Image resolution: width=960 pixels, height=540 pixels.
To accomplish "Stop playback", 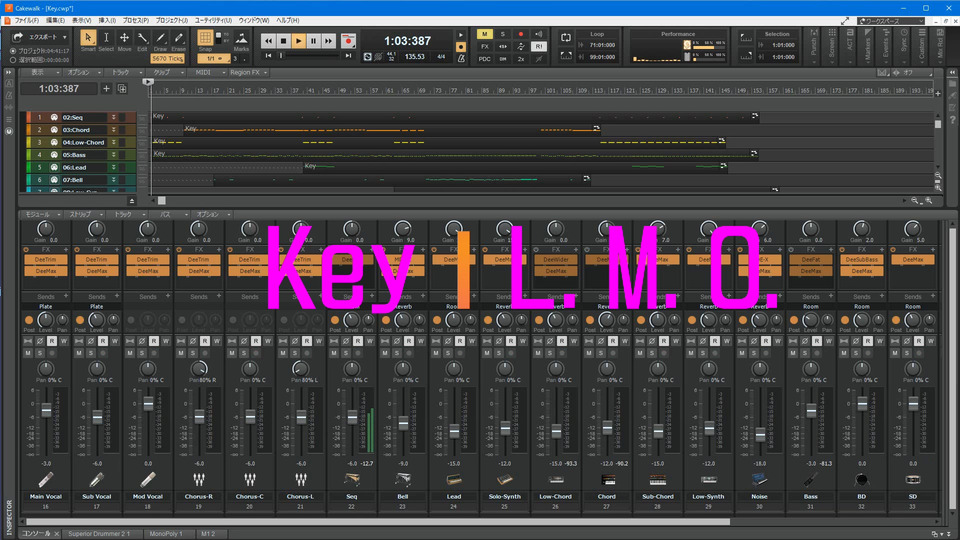I will coord(283,41).
